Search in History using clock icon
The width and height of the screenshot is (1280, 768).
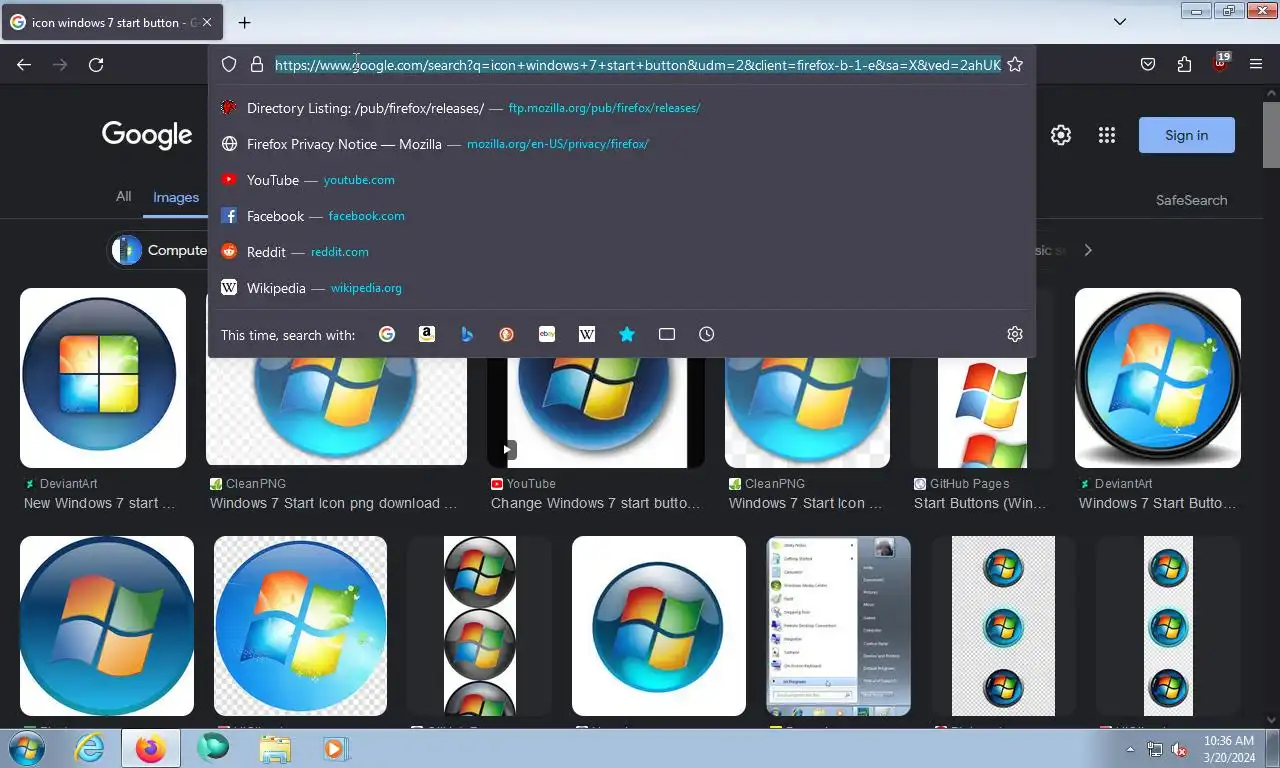707,334
